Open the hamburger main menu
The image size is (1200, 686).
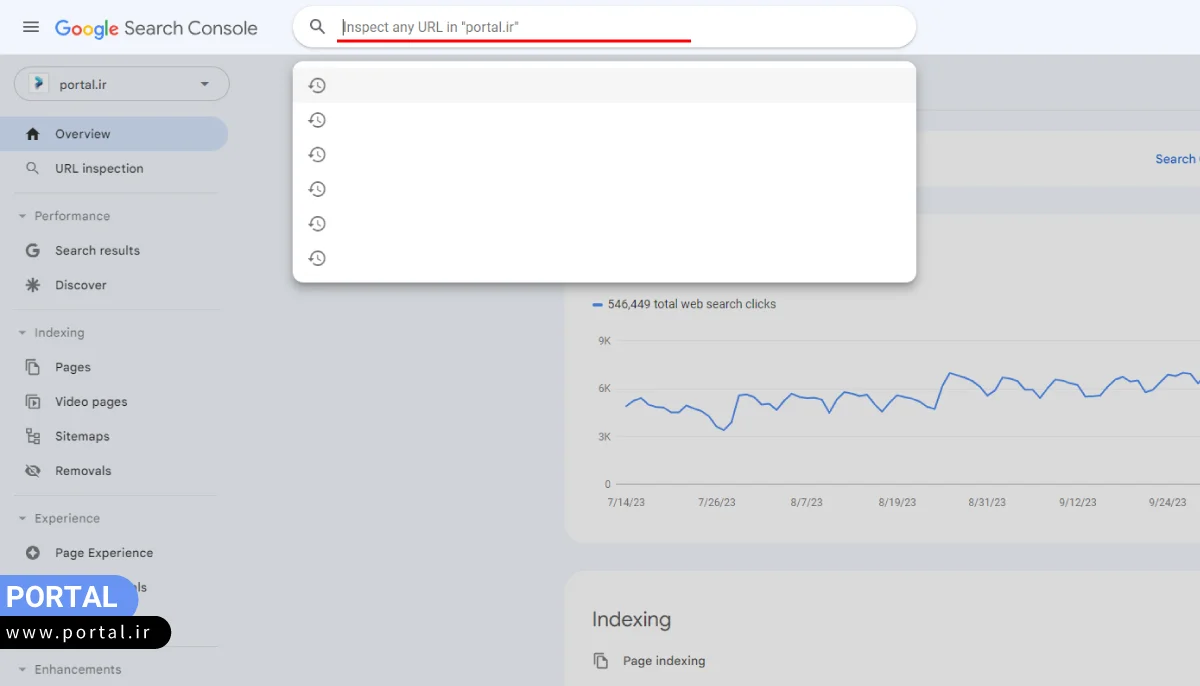coord(31,27)
